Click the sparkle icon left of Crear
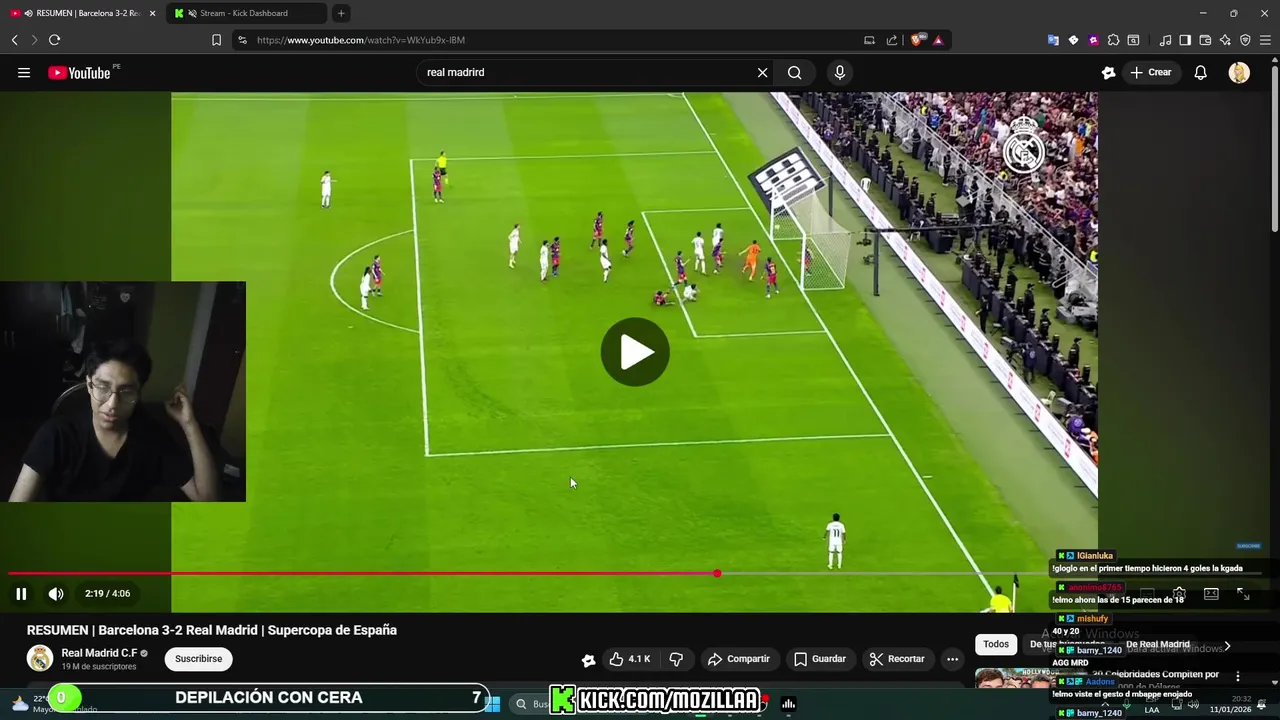The image size is (1280, 720). coord(1108,72)
